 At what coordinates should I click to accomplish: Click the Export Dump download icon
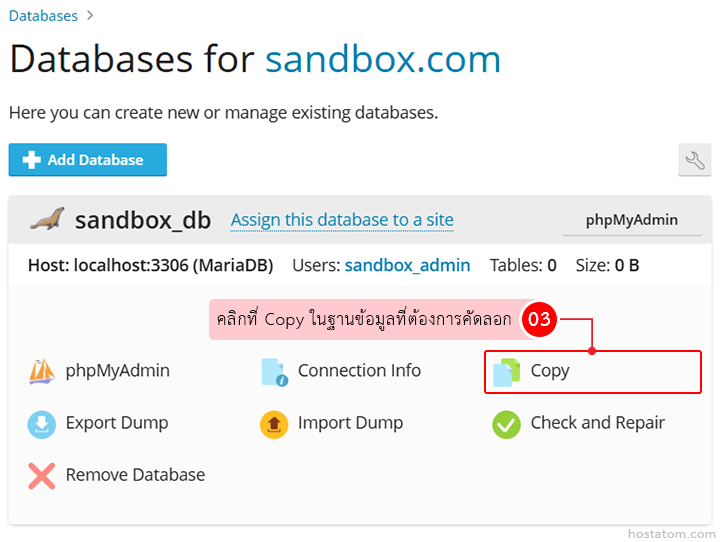[41, 424]
